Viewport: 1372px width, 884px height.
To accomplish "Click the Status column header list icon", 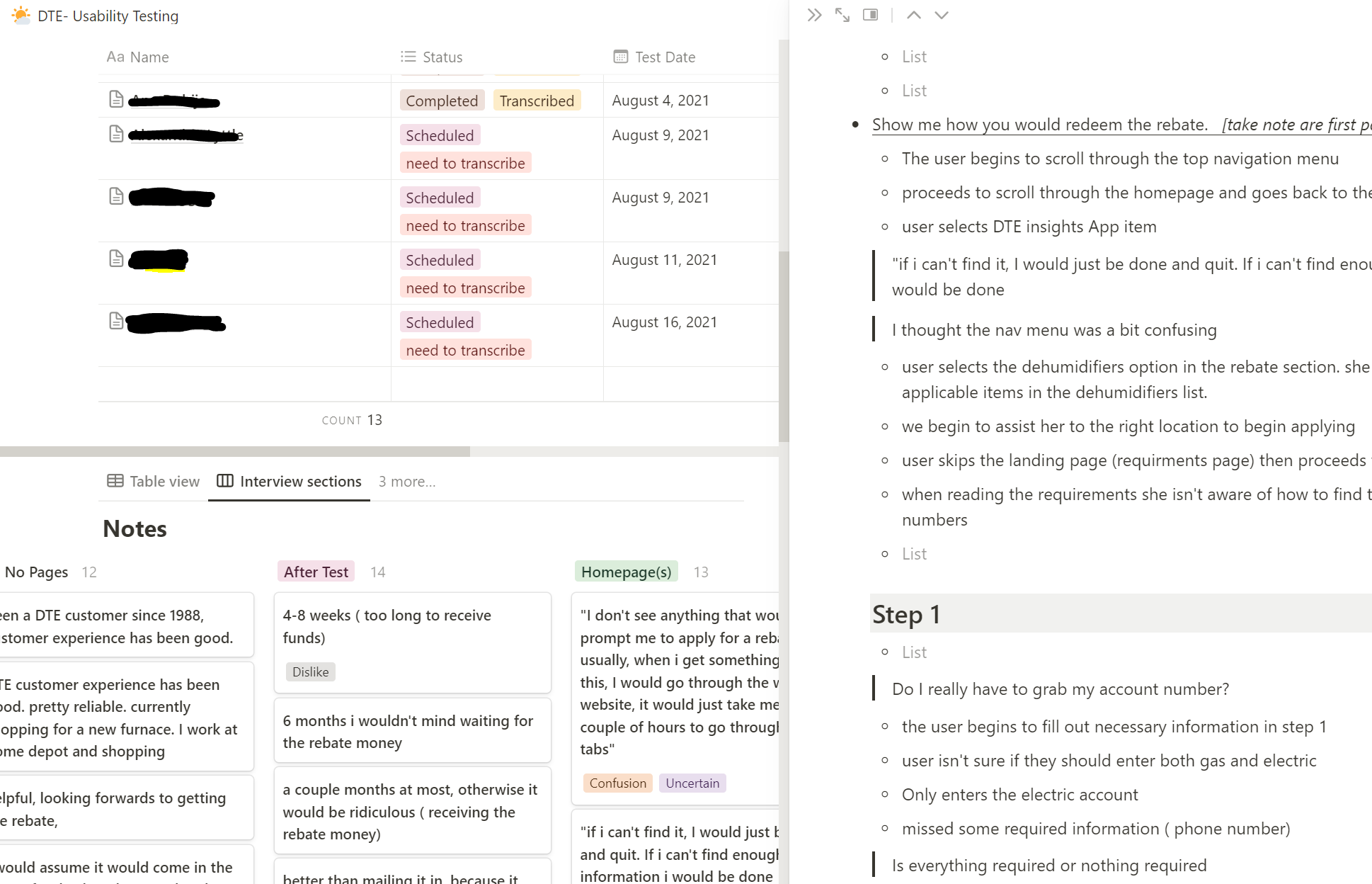I will (408, 57).
